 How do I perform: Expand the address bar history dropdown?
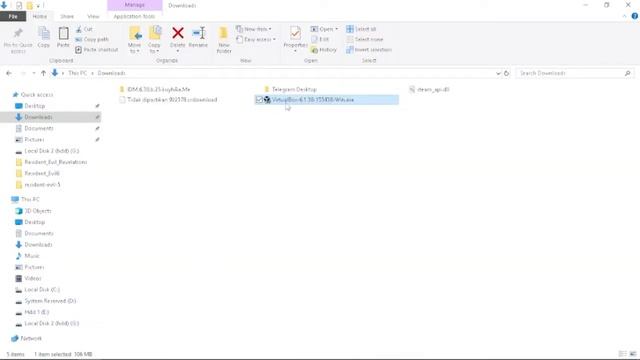(498, 73)
